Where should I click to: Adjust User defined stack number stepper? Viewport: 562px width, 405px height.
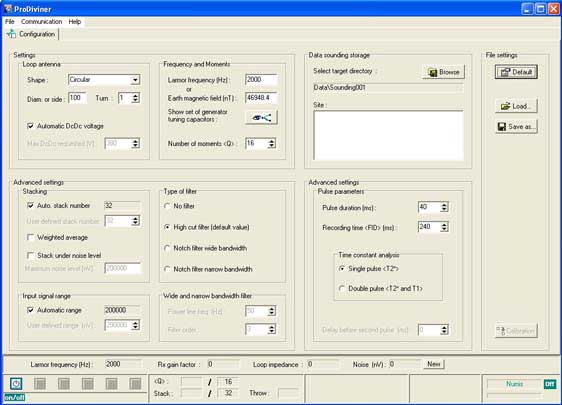coord(135,221)
